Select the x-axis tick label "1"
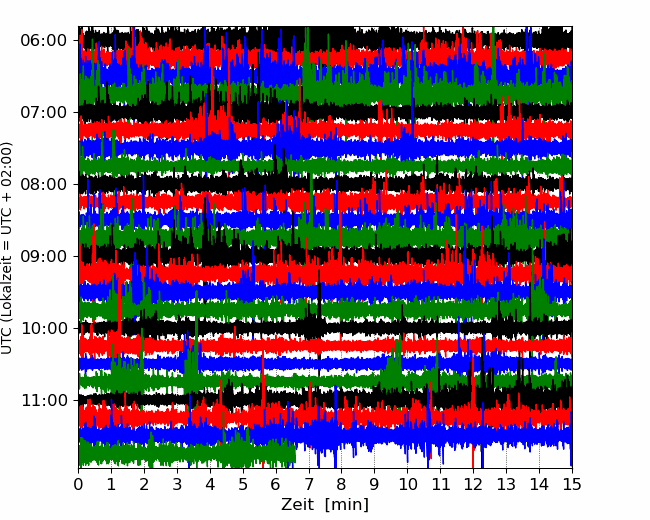This screenshot has height=520, width=650. click(111, 484)
